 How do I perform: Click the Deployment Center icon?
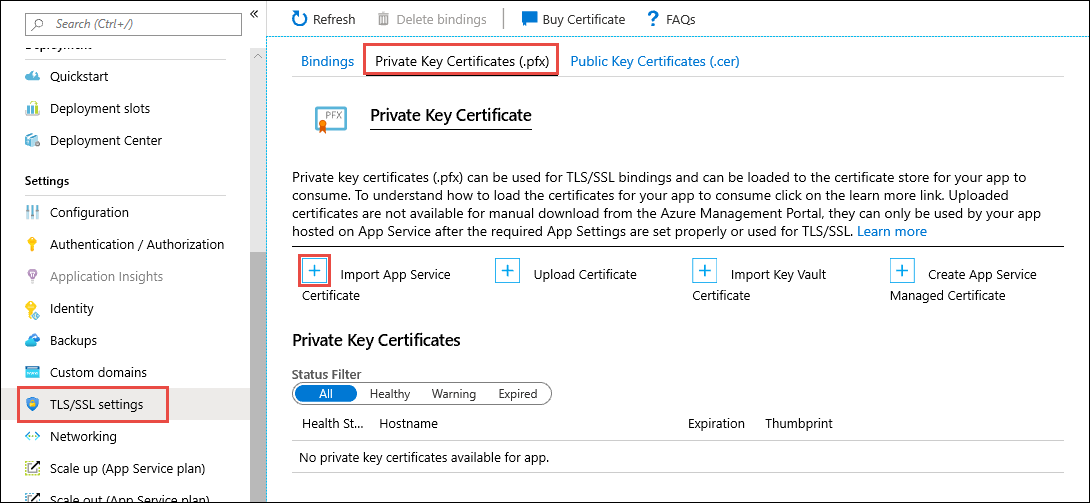(33, 140)
